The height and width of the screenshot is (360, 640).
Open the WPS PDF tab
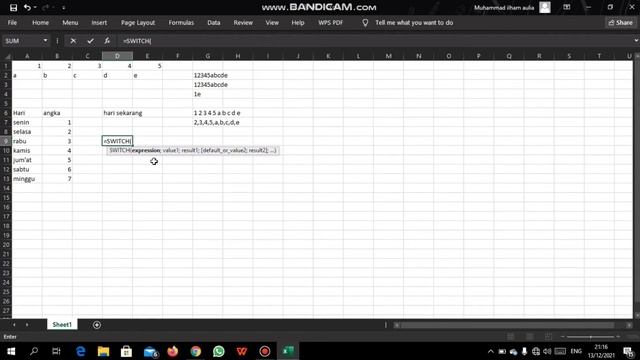pos(331,22)
